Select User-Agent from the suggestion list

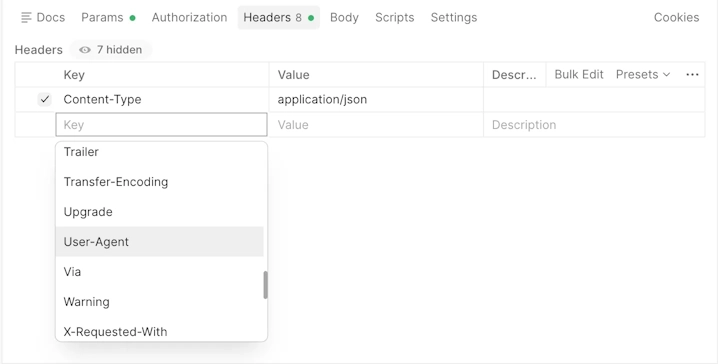tap(159, 241)
